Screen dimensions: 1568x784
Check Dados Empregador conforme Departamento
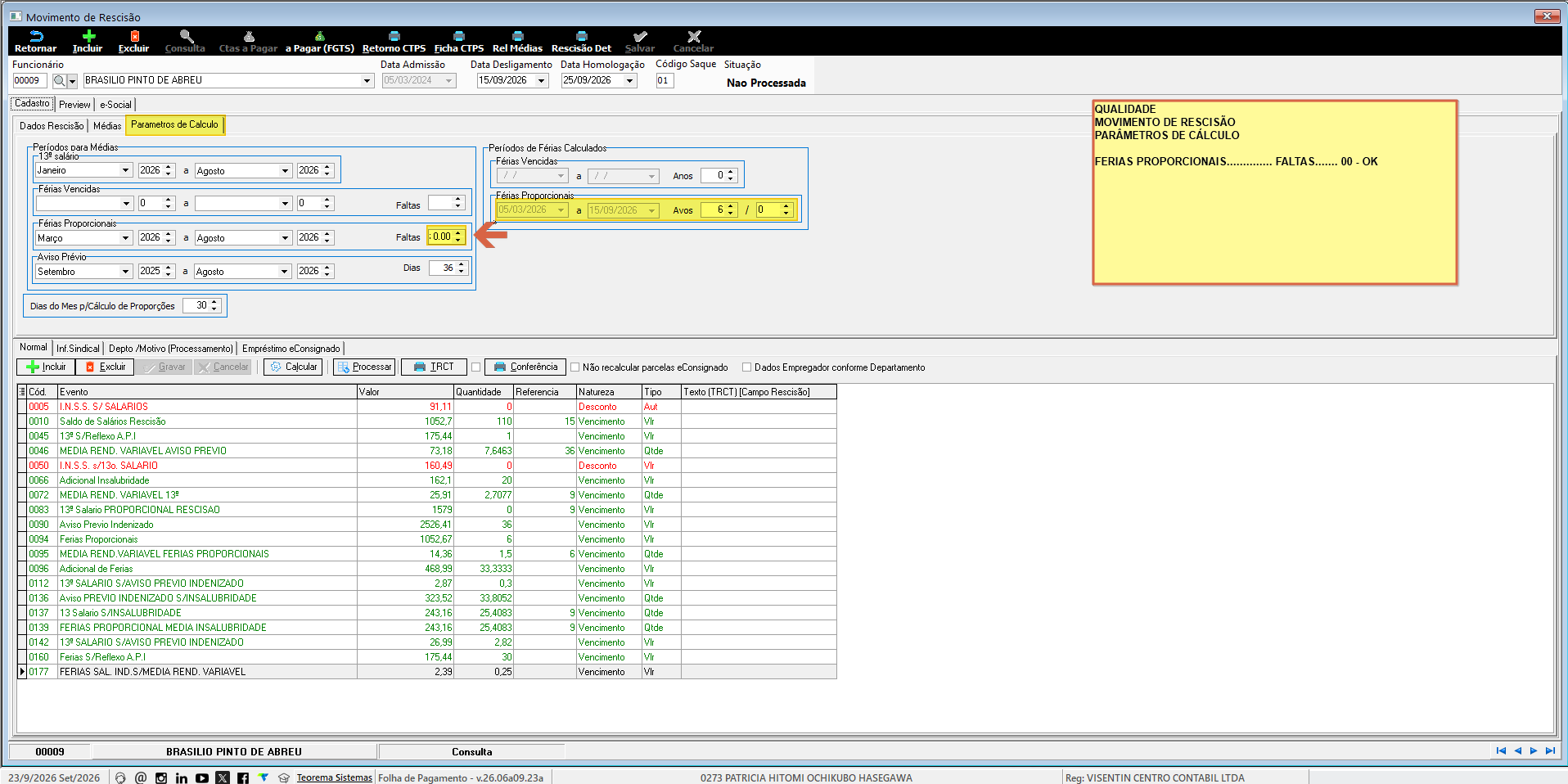coord(746,367)
